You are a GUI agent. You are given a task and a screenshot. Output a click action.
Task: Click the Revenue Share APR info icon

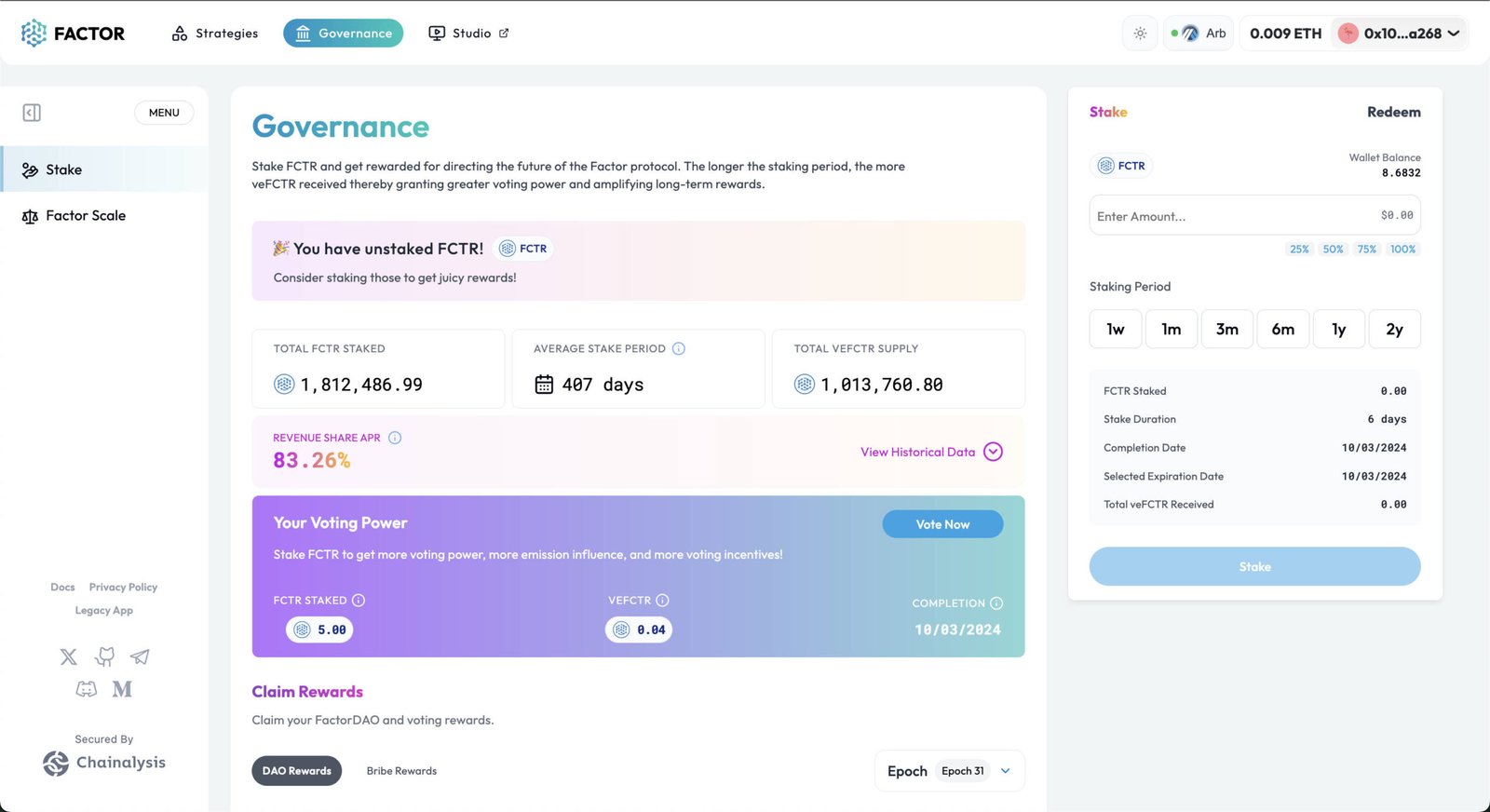pos(395,438)
